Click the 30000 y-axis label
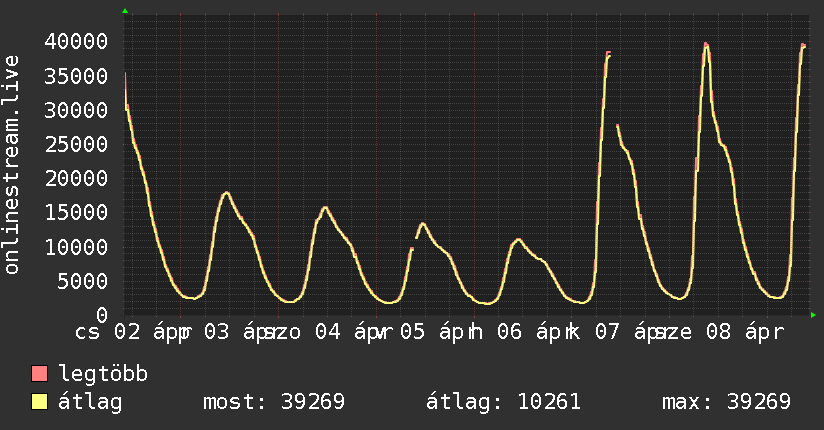The width and height of the screenshot is (824, 430). pyautogui.click(x=76, y=110)
